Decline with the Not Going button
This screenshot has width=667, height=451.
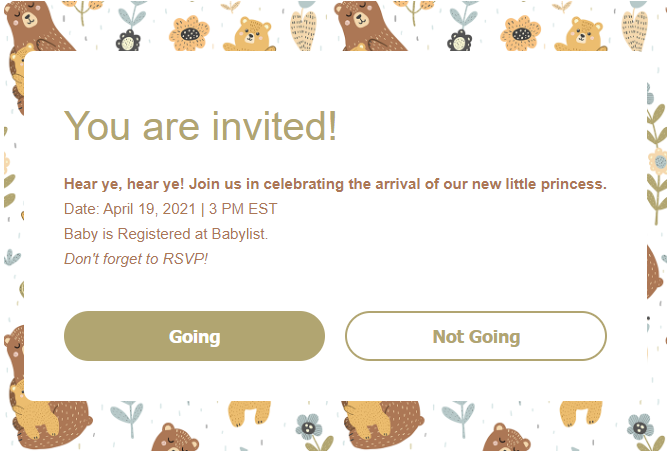pyautogui.click(x=476, y=336)
